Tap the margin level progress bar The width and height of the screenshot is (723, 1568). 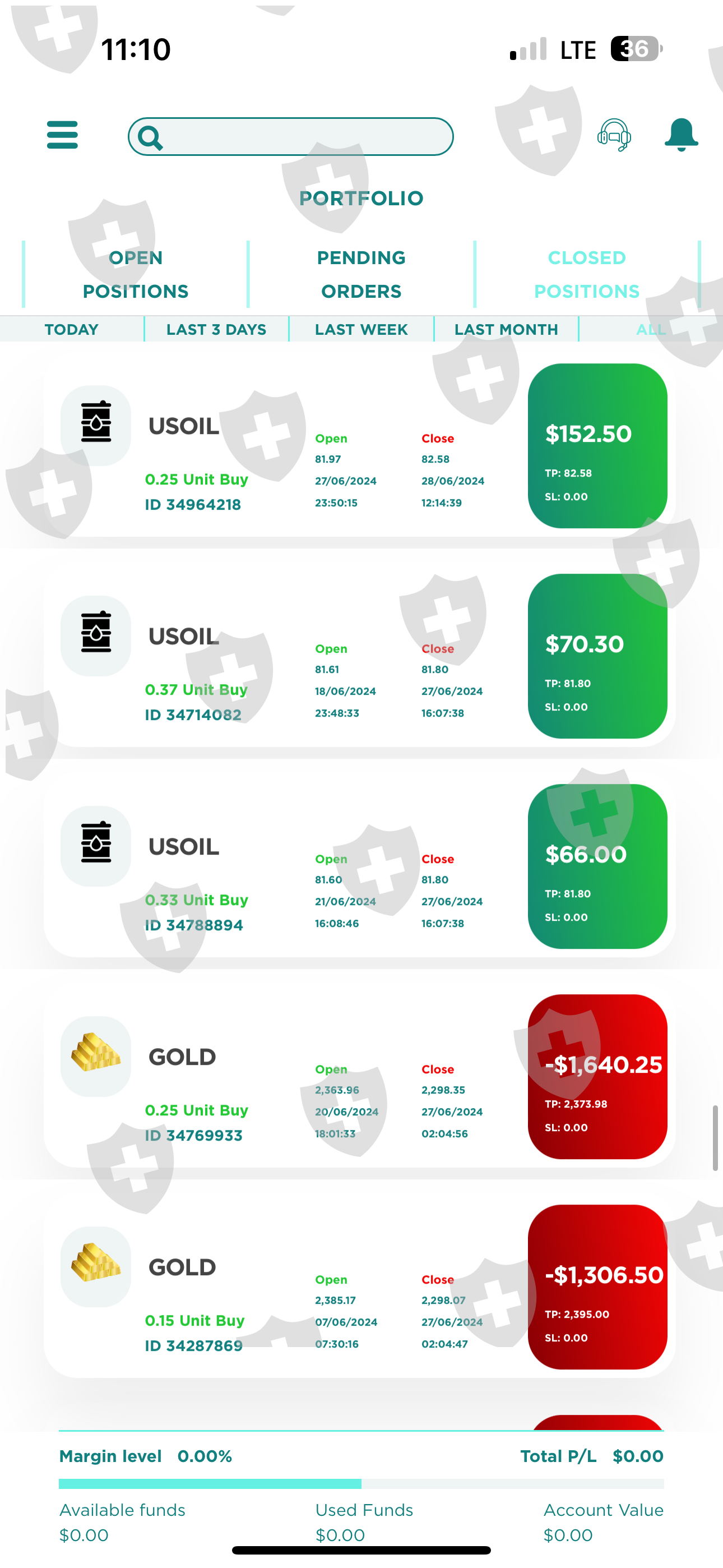click(361, 1483)
